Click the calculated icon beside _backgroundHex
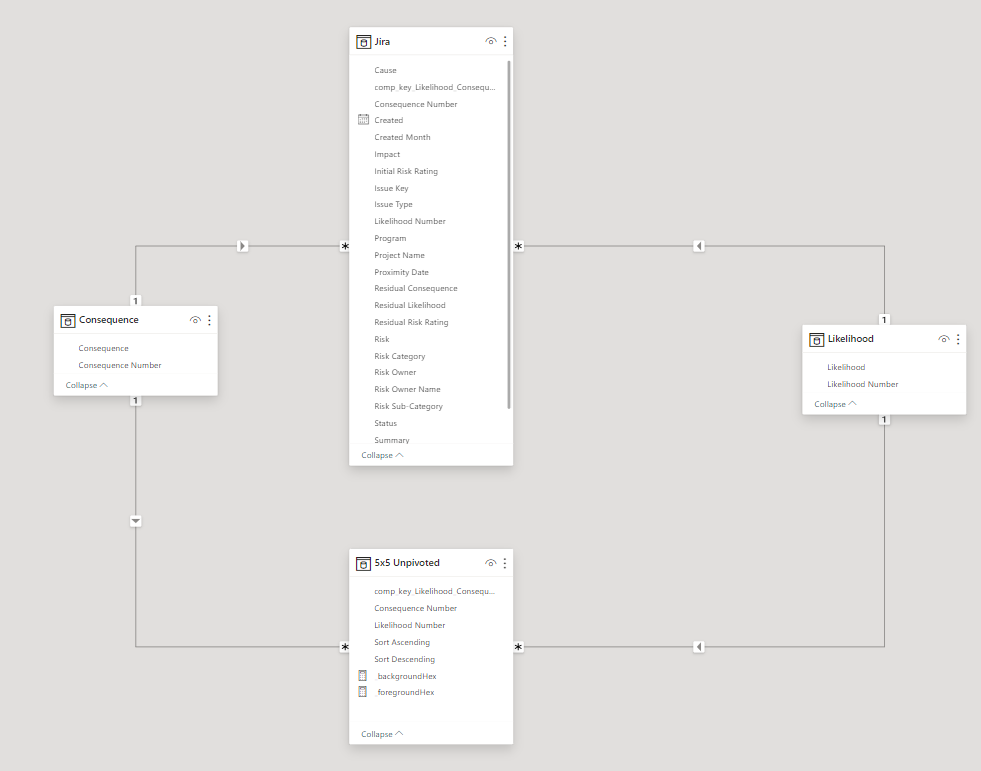This screenshot has height=771, width=981. tap(362, 675)
